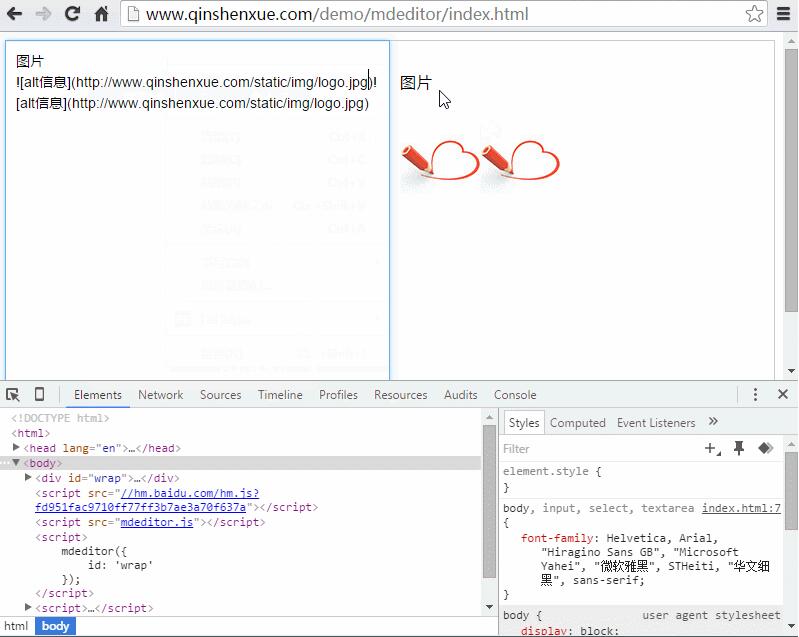The image size is (799, 637).
Task: Toggle device mode with the phone icon
Action: click(x=40, y=395)
